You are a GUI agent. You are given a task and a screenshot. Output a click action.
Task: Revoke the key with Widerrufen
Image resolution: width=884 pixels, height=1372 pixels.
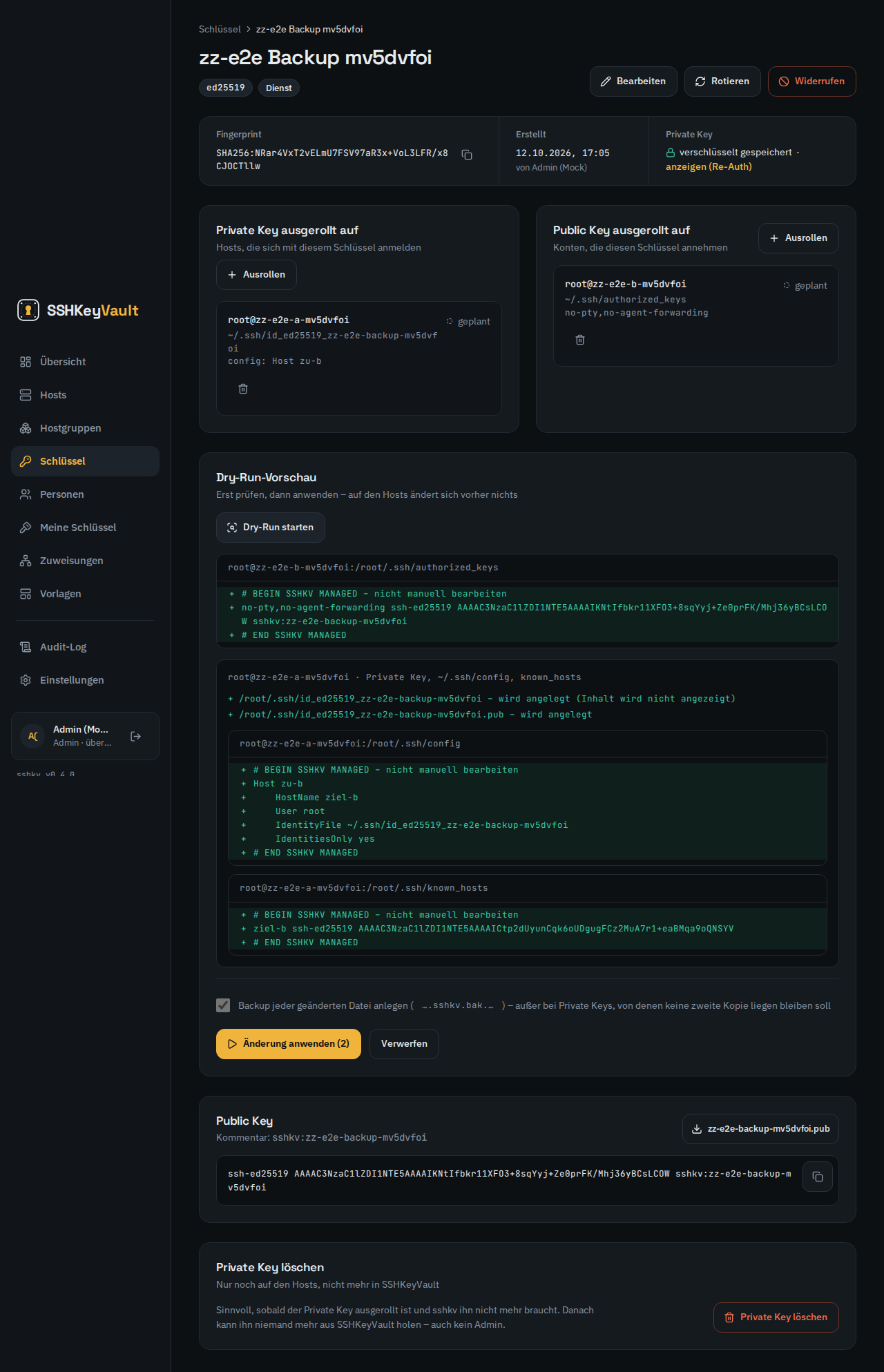[x=812, y=81]
